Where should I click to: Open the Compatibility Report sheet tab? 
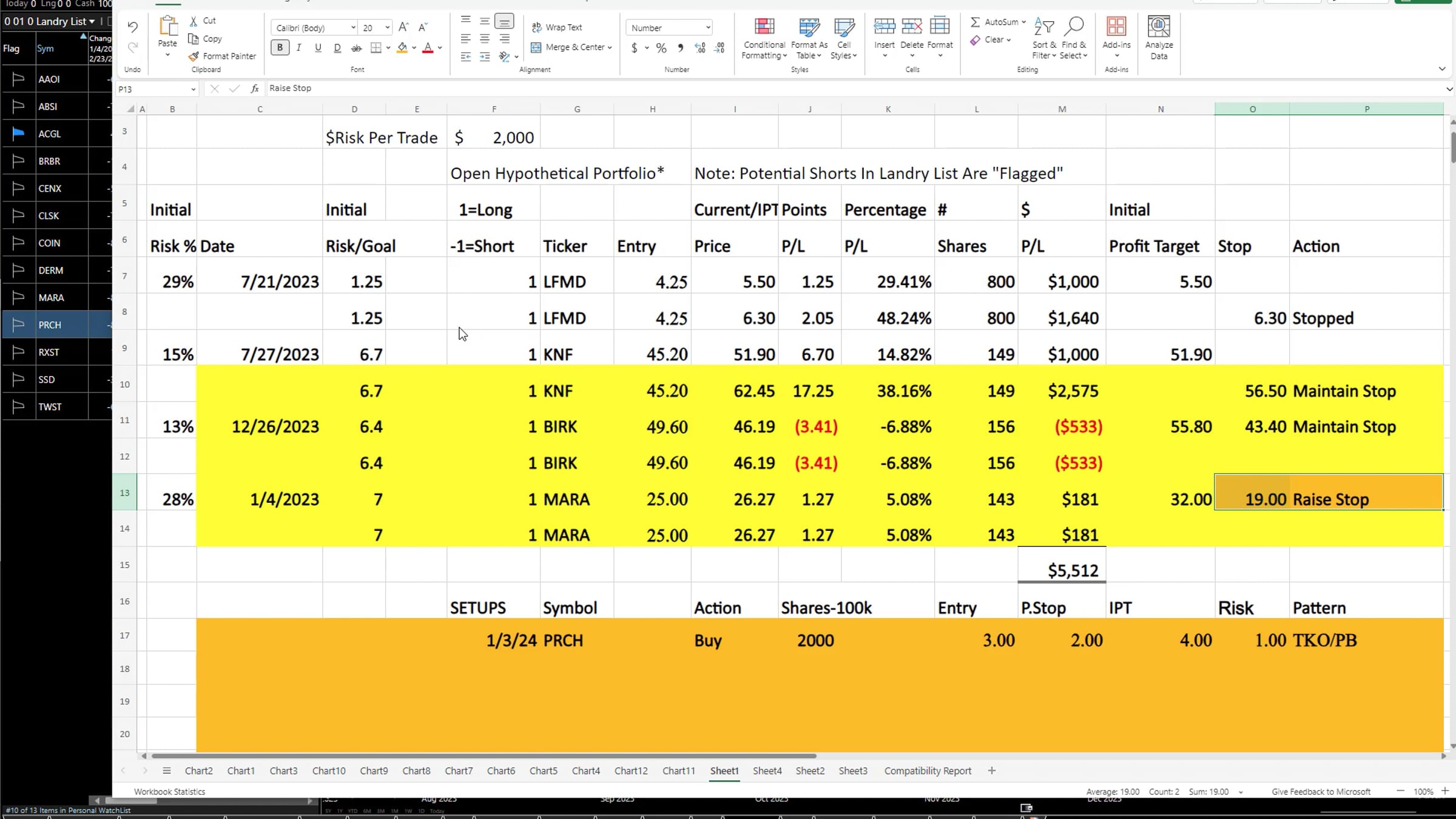[928, 770]
